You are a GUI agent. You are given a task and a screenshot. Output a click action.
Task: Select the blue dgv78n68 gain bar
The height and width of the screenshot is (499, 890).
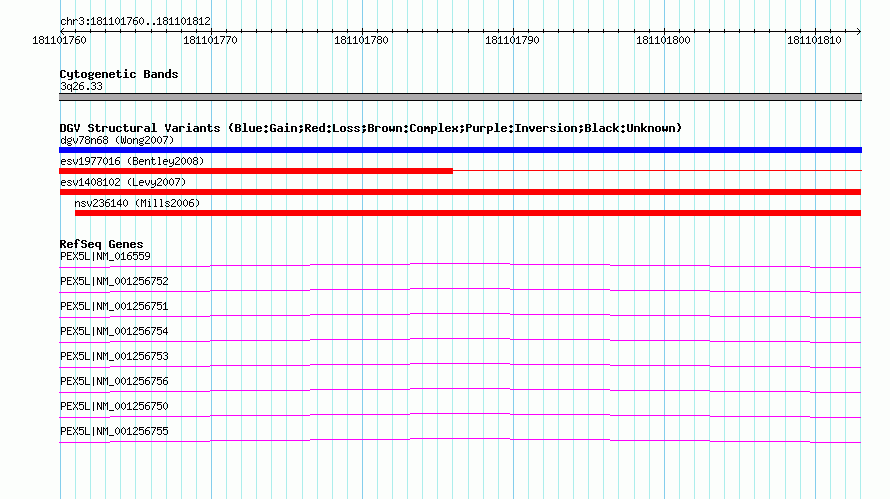coord(460,150)
